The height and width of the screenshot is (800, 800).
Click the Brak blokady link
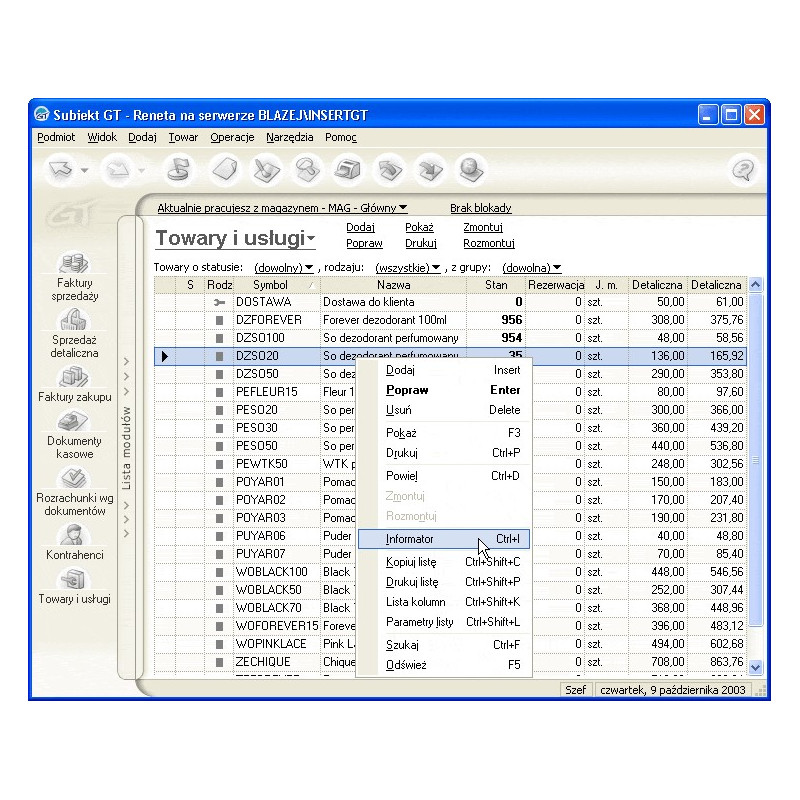[x=480, y=208]
